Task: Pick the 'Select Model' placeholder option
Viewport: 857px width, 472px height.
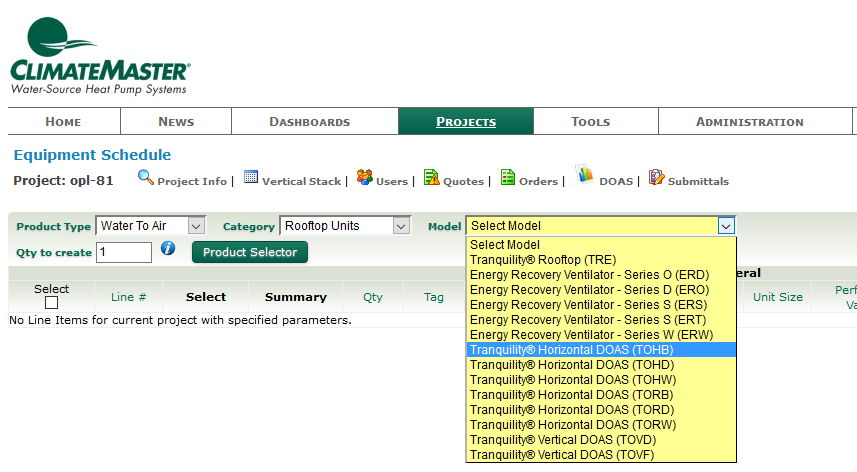Action: (x=601, y=245)
